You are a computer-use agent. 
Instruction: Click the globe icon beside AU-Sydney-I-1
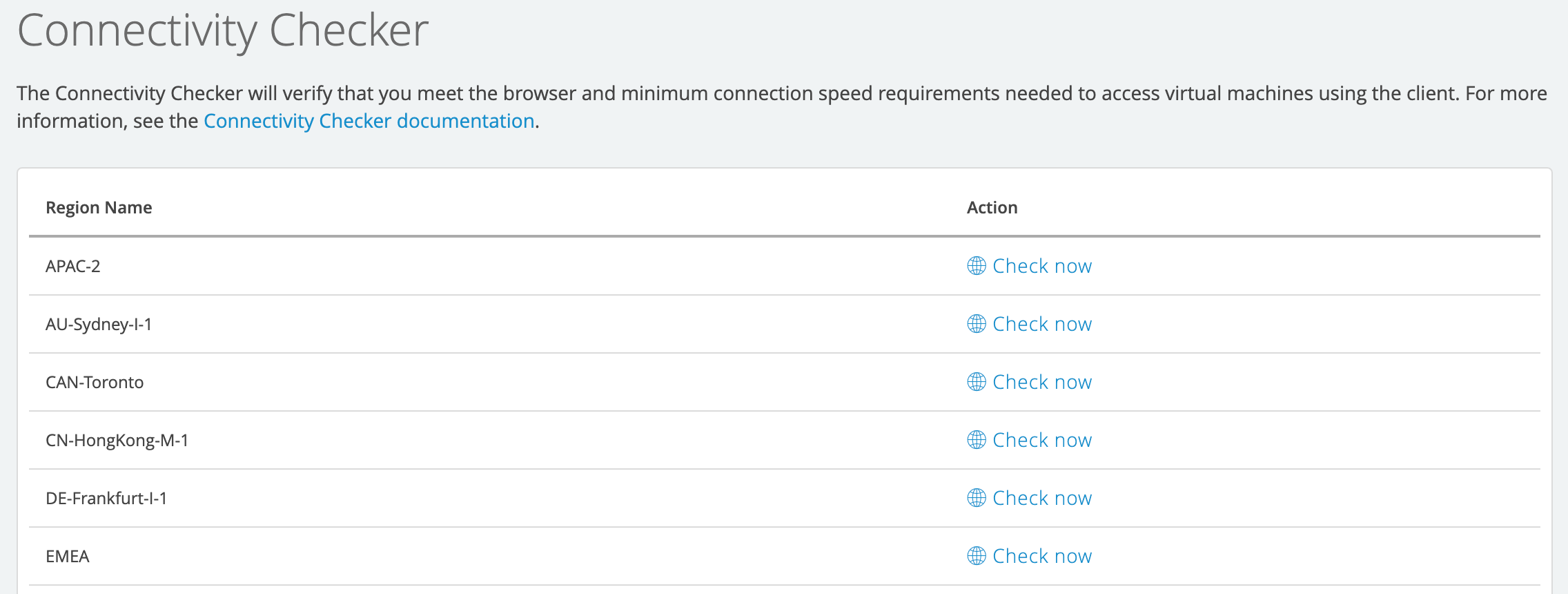tap(976, 324)
